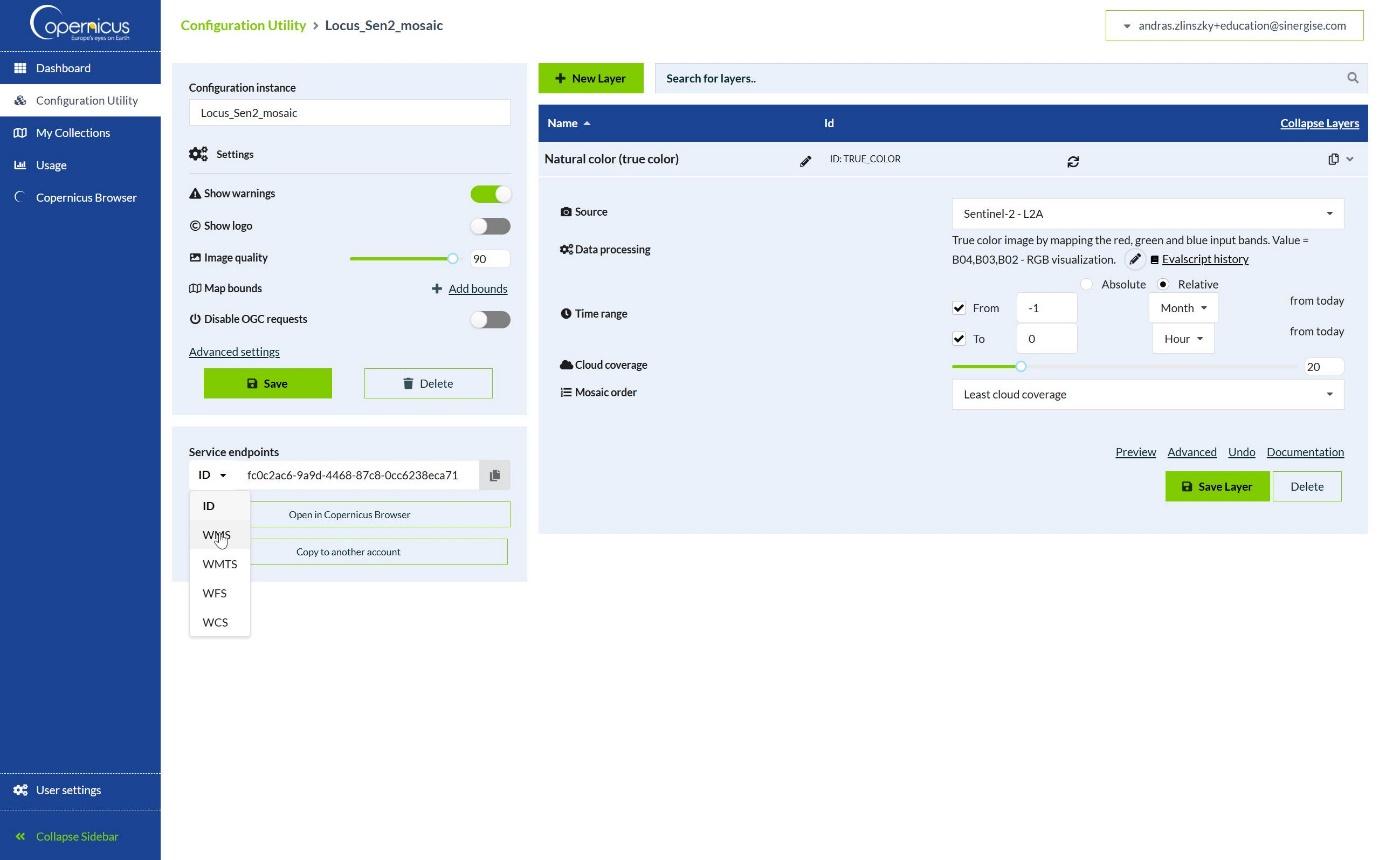Select ID in endpoint list
Image resolution: width=1379 pixels, height=860 pixels.
point(219,506)
